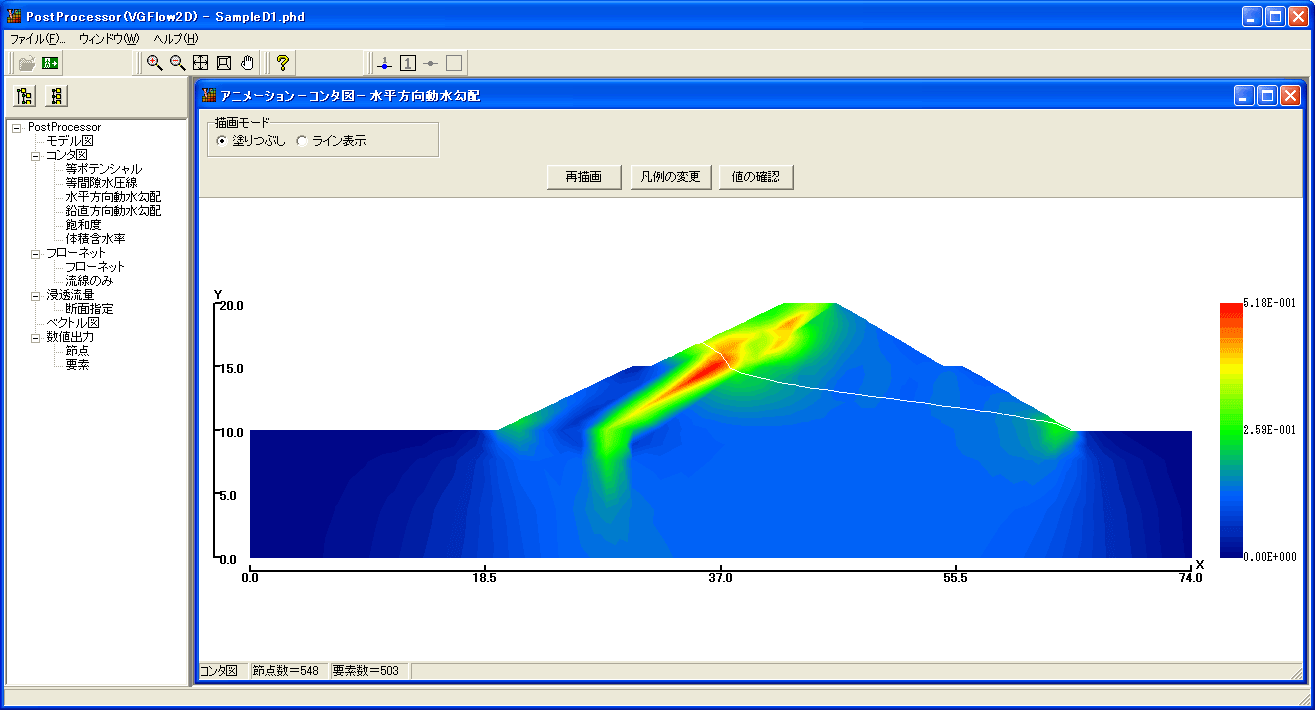Maximize the inner contour animation window
1315x710 pixels.
coord(1267,96)
